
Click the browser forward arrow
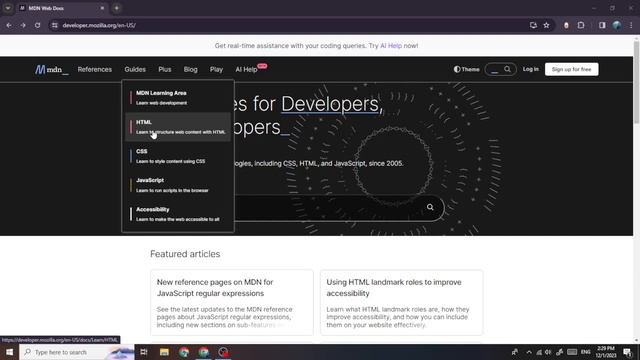click(23, 25)
